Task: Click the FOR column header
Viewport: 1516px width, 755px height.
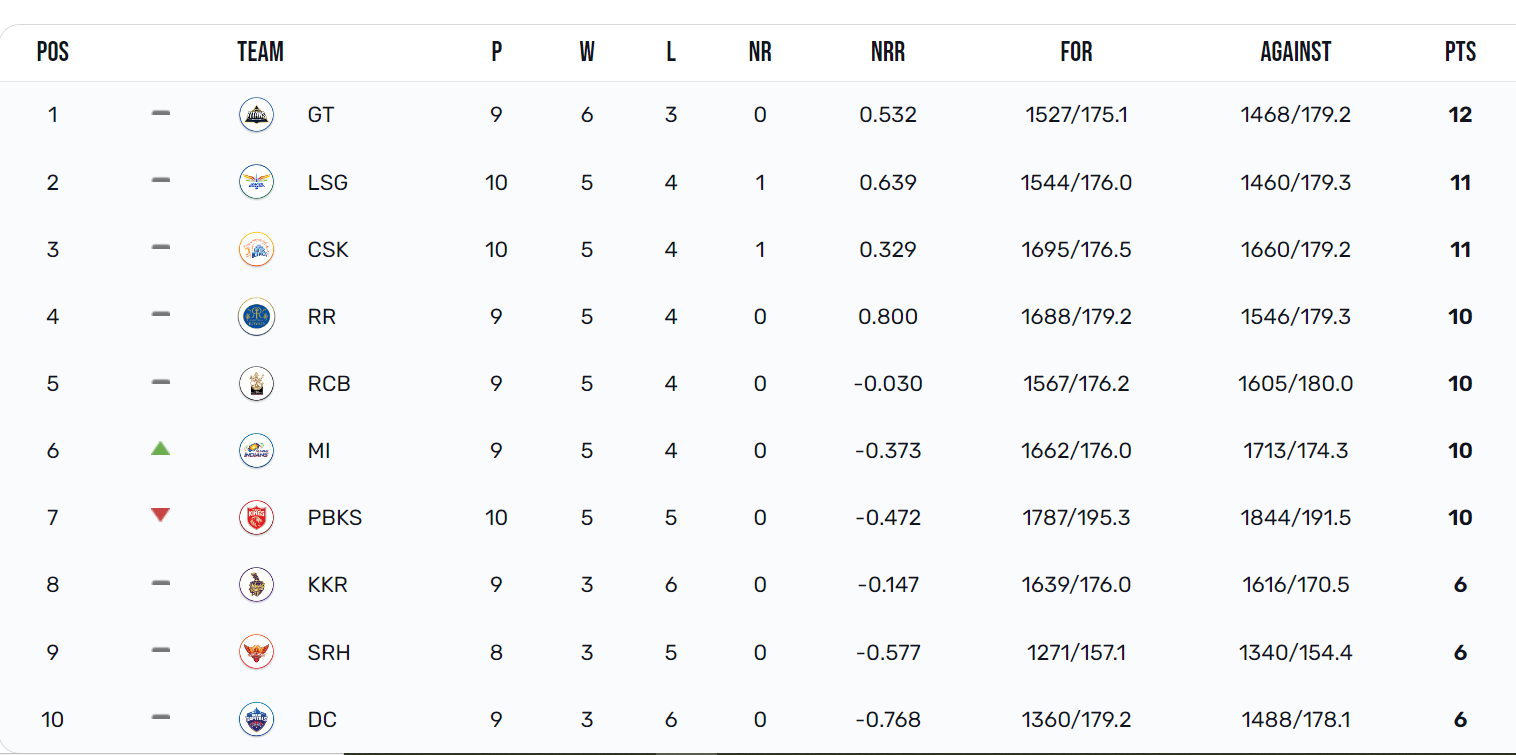Action: pyautogui.click(x=1076, y=52)
